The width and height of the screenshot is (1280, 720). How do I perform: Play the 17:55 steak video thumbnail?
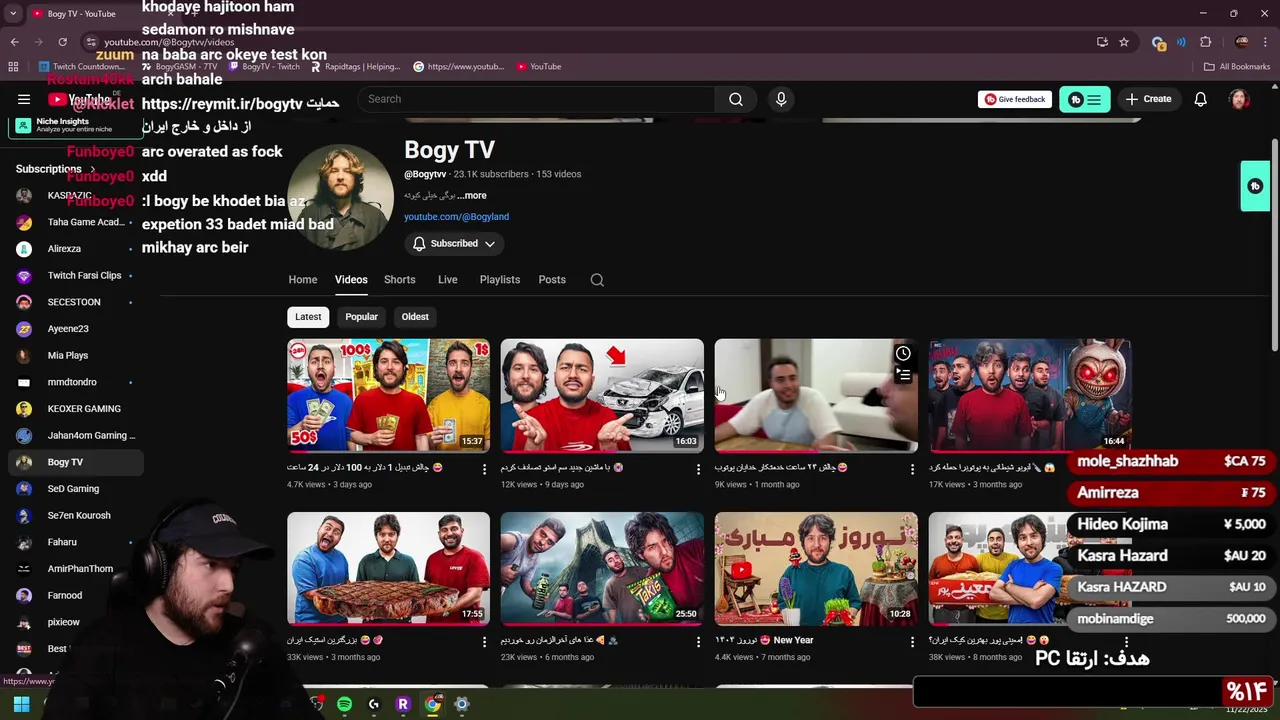(388, 568)
